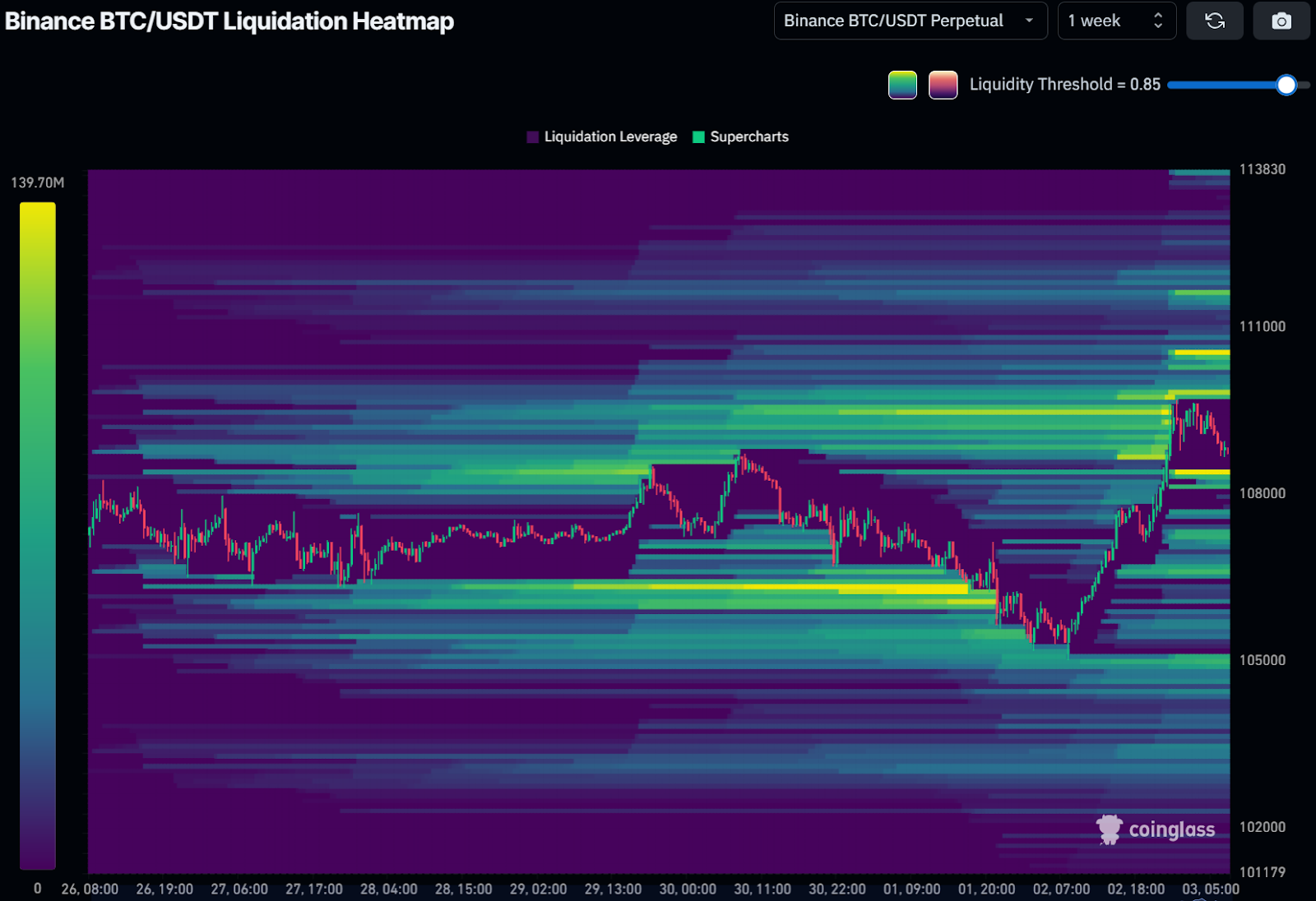
Task: Click the 102000 price axis label
Action: click(x=1263, y=827)
